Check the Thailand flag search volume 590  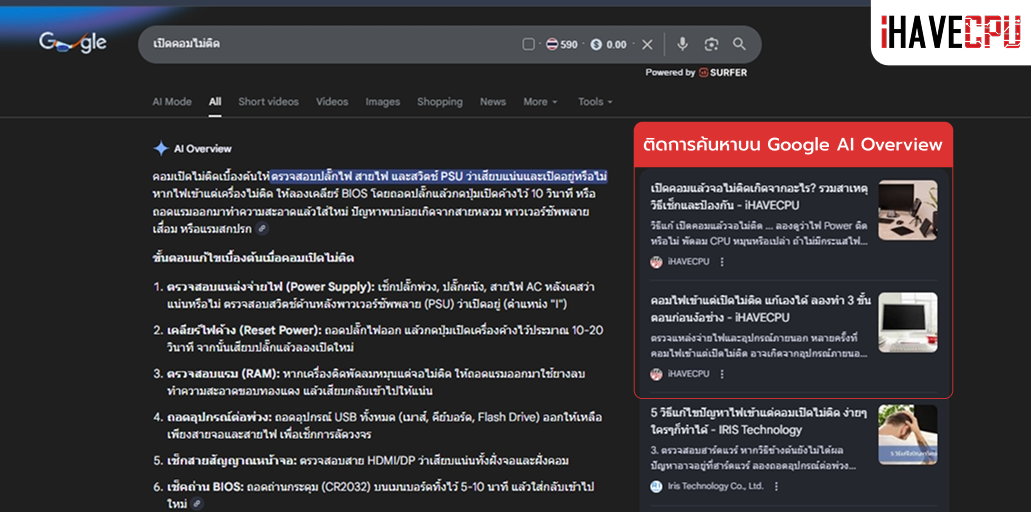561,44
